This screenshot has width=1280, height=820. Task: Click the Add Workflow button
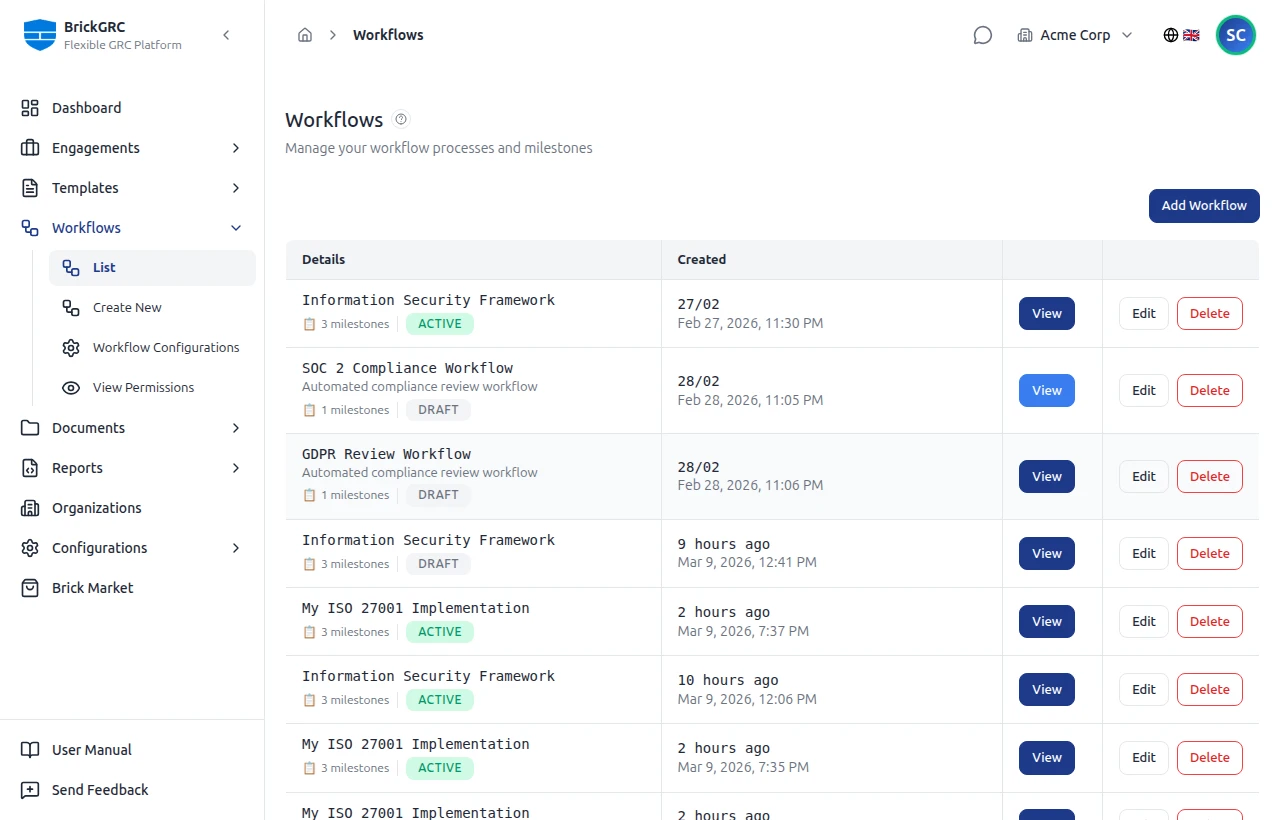point(1204,205)
